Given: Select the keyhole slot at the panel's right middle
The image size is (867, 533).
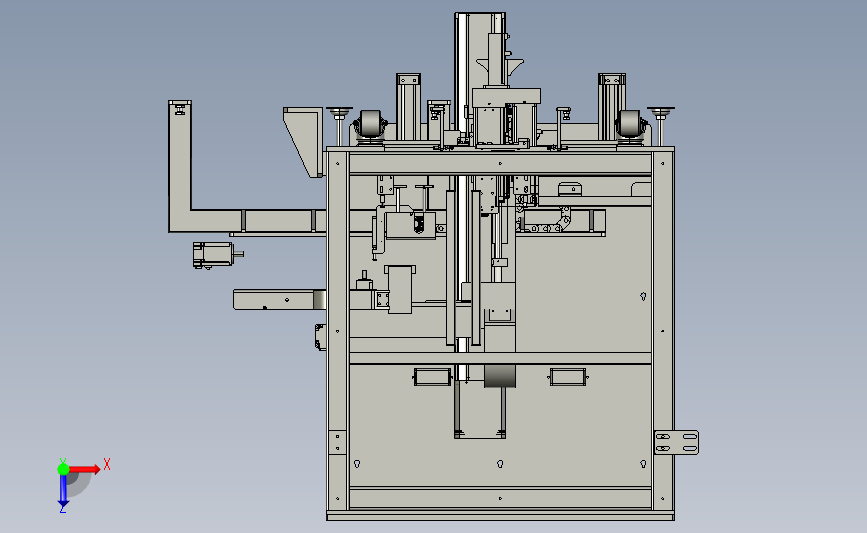Looking at the screenshot, I should pos(643,296).
